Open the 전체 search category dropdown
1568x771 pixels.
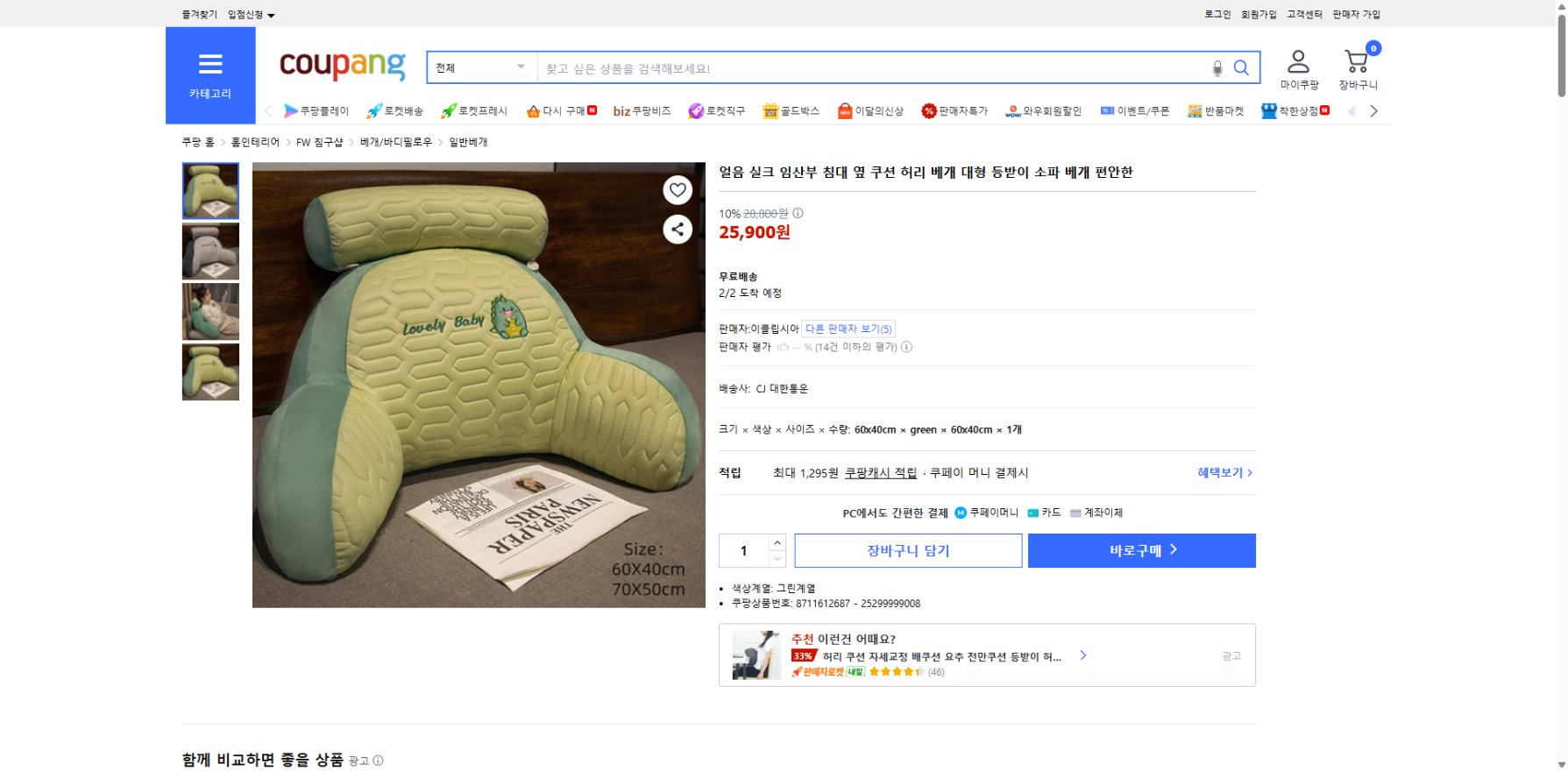point(480,67)
